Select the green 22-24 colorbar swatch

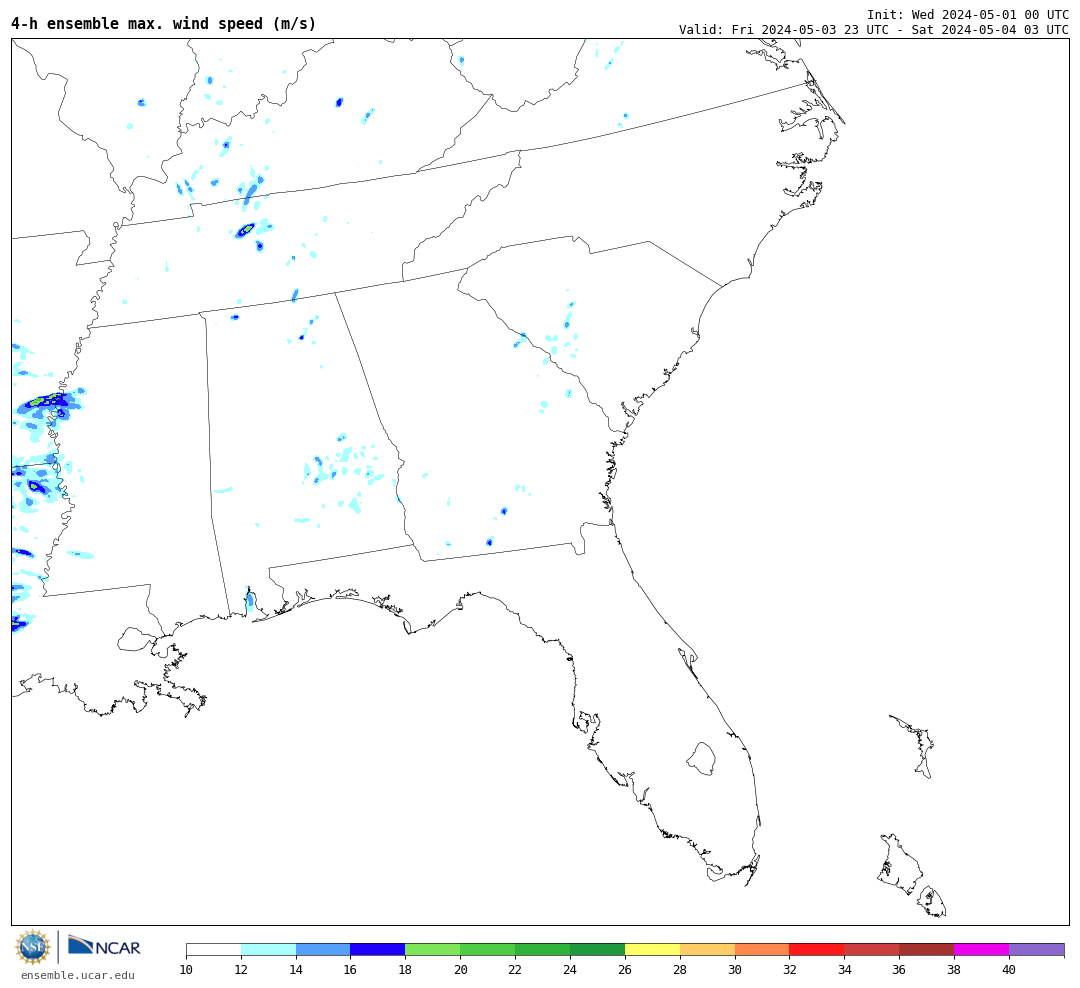[543, 949]
